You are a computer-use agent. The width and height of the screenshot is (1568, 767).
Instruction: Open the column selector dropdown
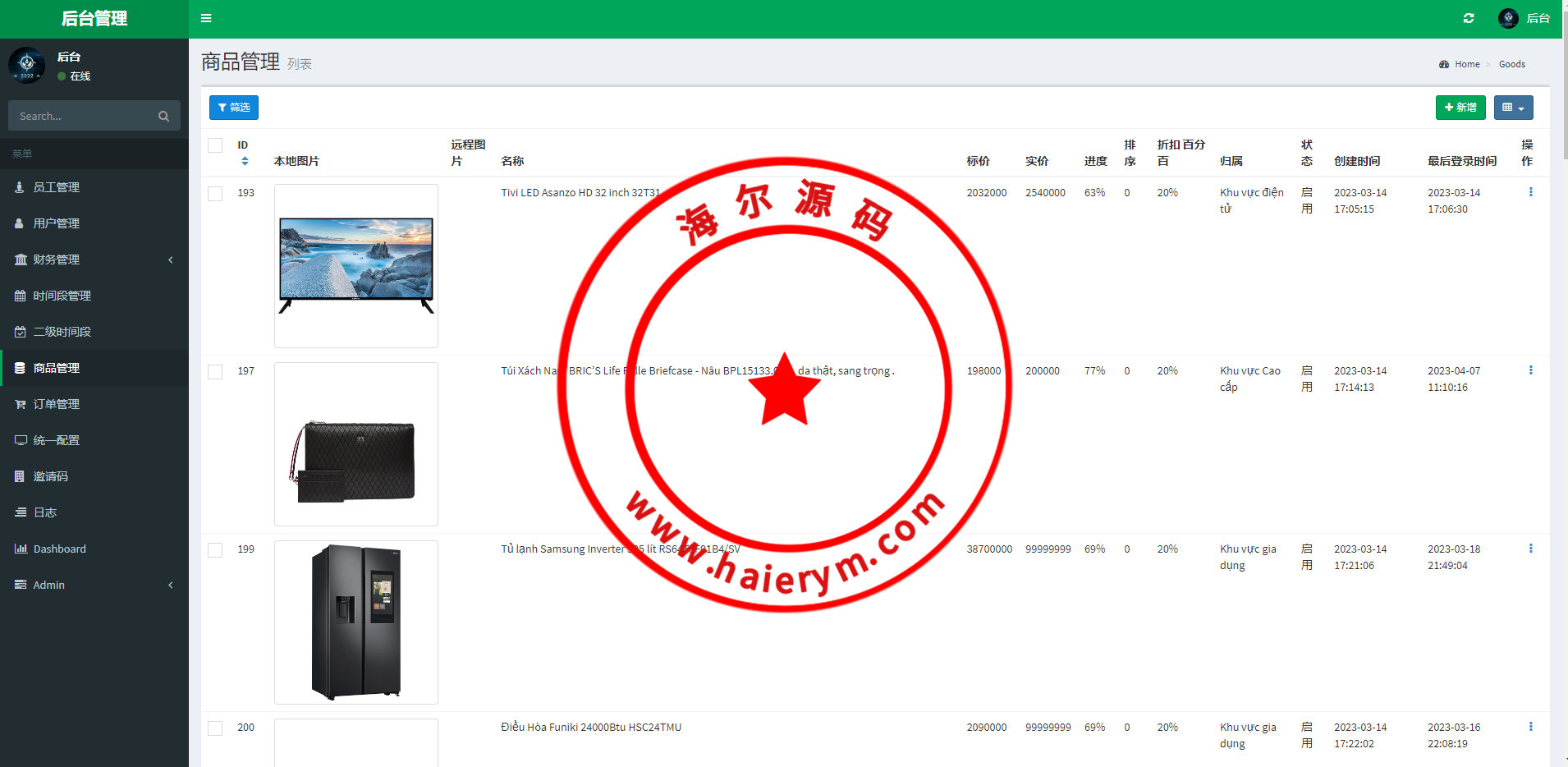click(1513, 108)
